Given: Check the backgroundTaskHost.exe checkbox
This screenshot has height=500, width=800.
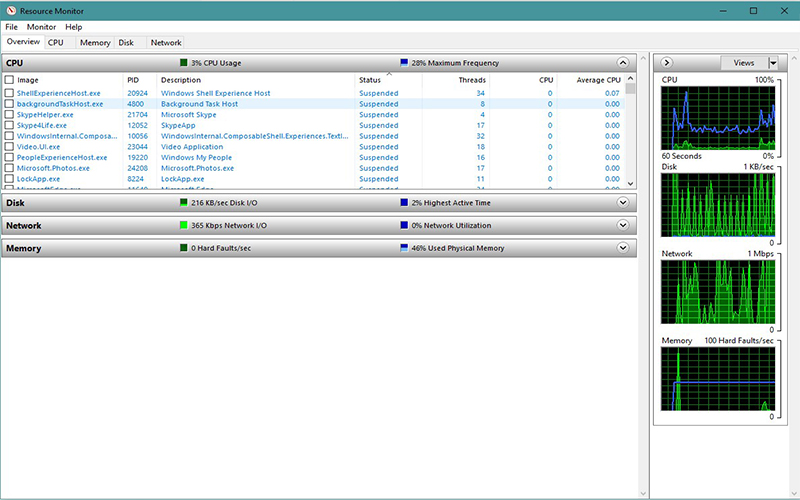Looking at the screenshot, I should tap(9, 104).
